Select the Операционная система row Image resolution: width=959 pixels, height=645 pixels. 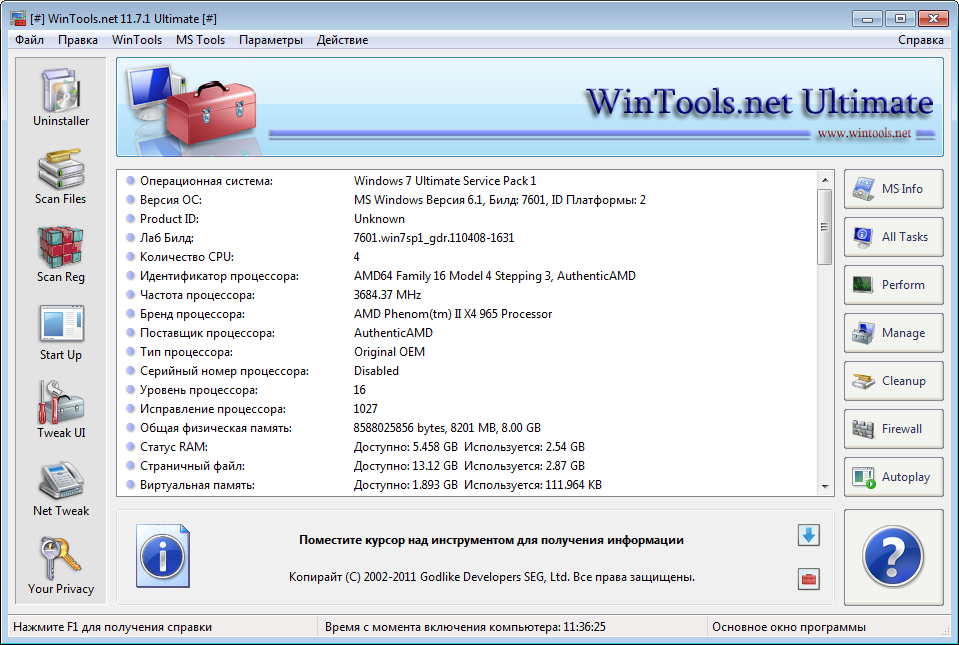(x=468, y=181)
